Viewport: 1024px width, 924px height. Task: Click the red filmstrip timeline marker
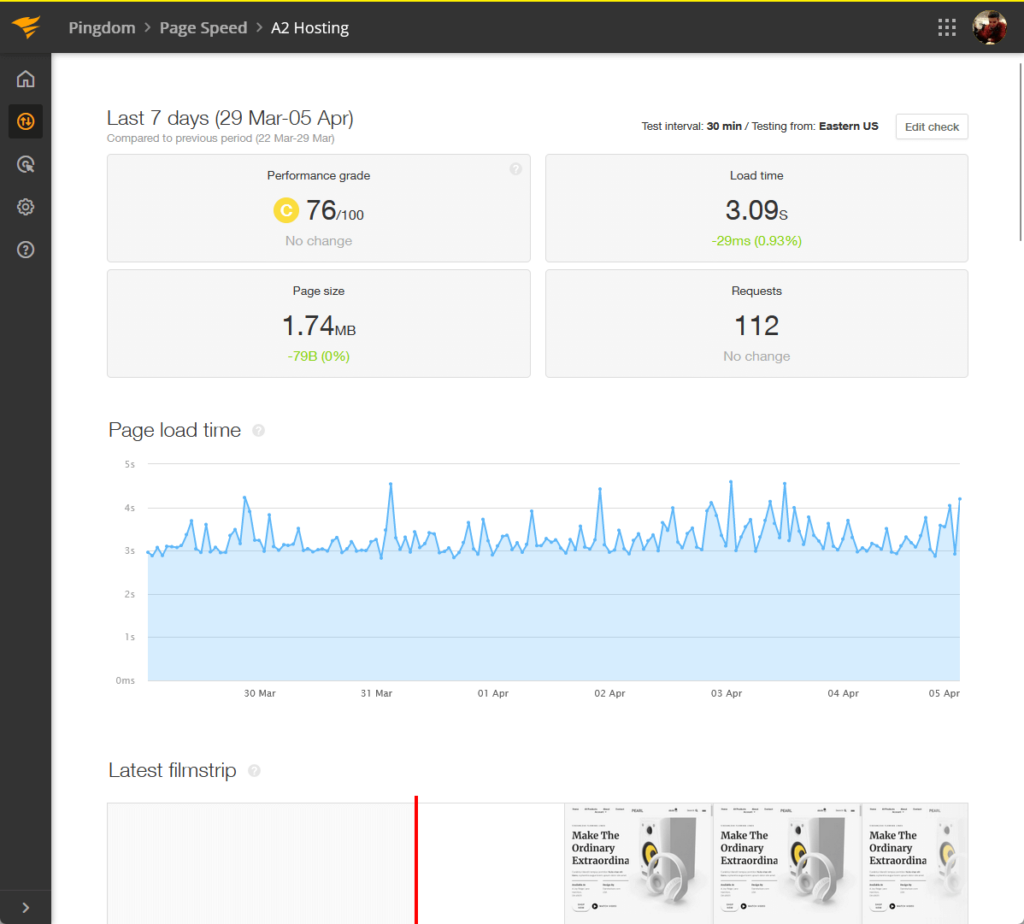(x=416, y=859)
